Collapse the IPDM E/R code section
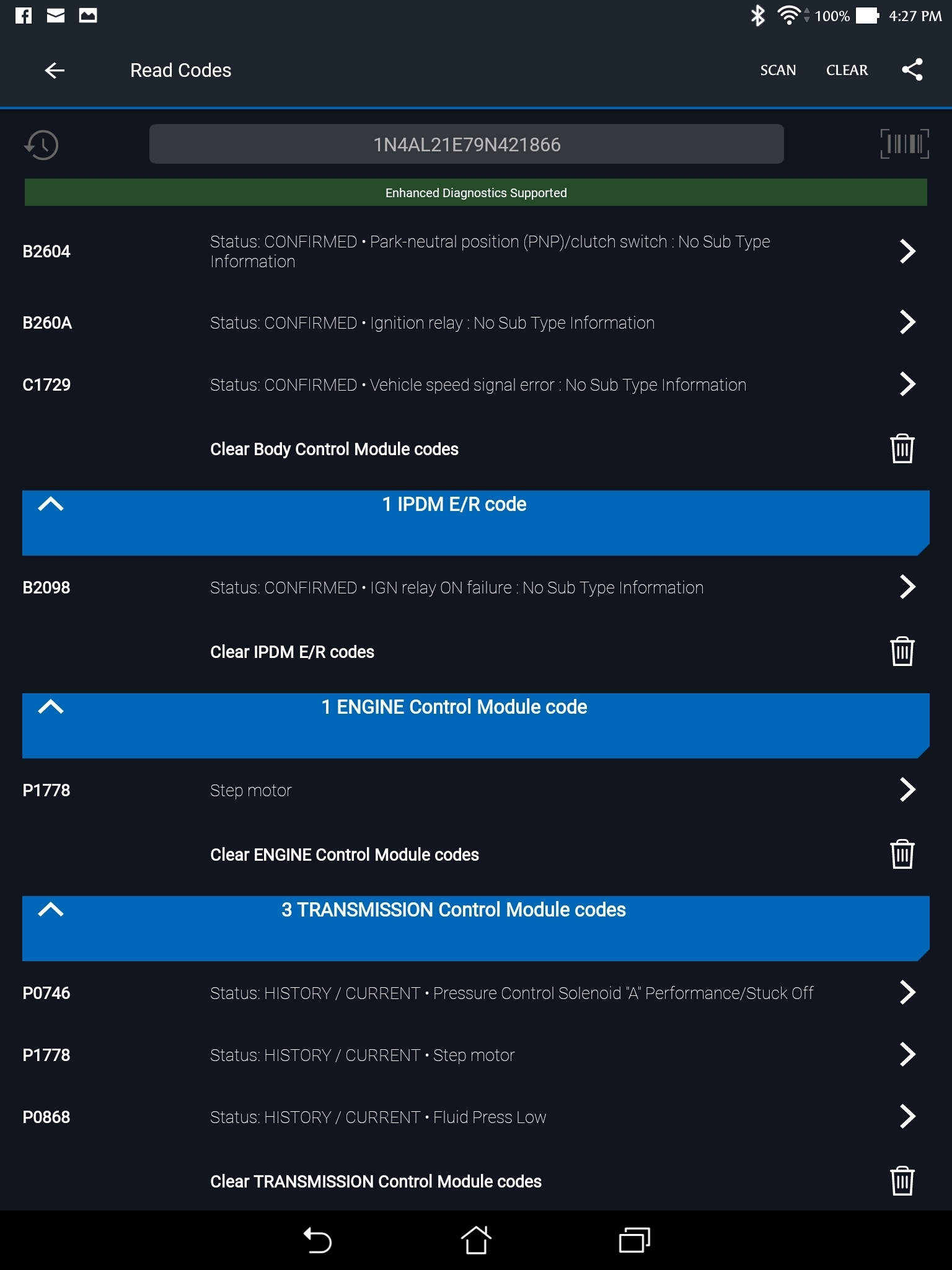The height and width of the screenshot is (1270, 952). [51, 504]
